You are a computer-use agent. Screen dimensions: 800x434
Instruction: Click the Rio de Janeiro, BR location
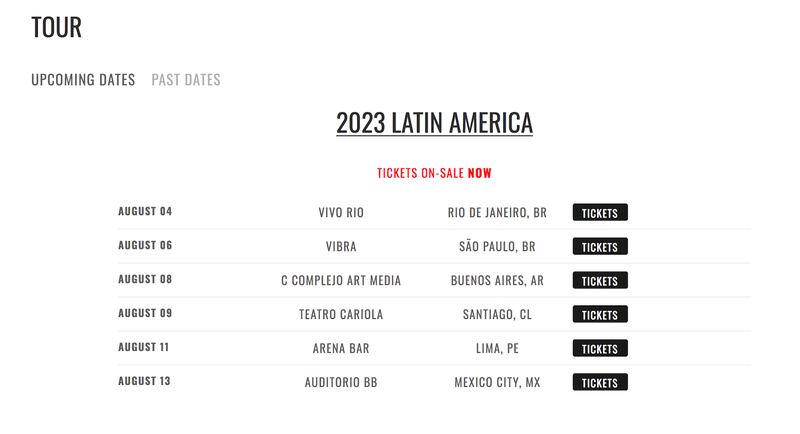point(497,213)
